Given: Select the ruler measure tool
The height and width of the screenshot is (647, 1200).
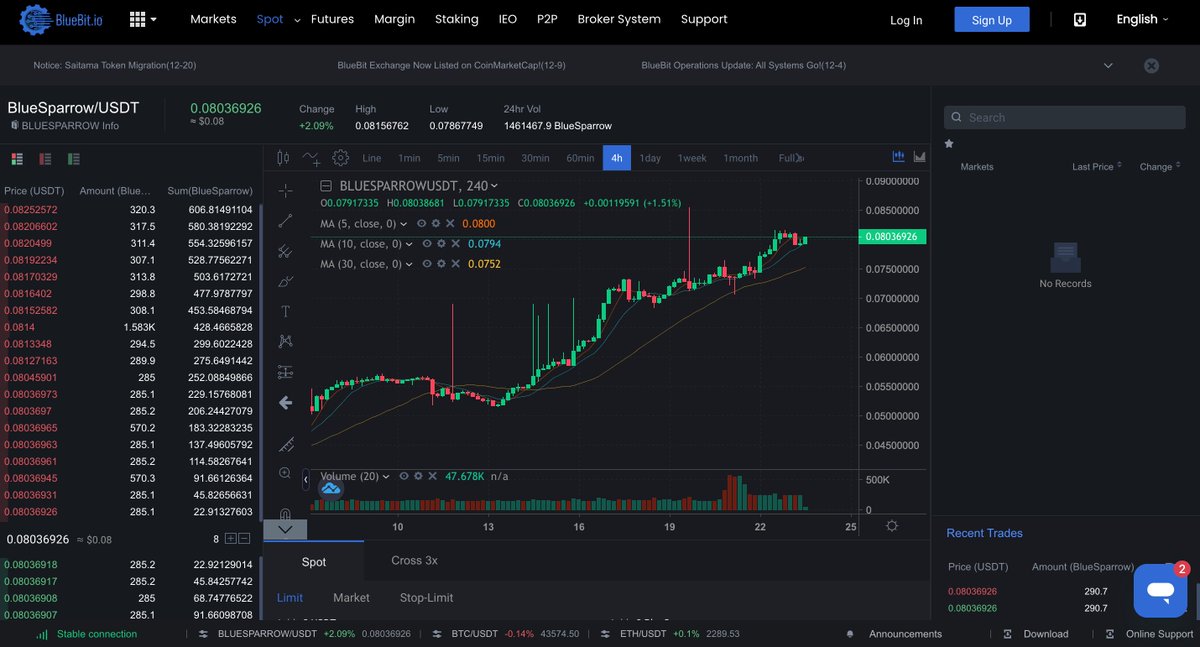Looking at the screenshot, I should pos(285,443).
